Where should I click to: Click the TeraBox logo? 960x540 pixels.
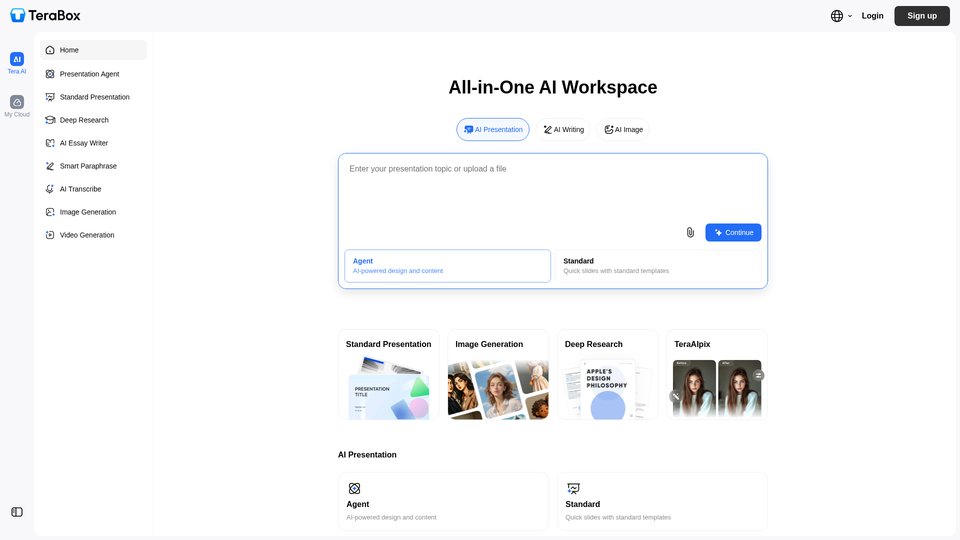pyautogui.click(x=45, y=15)
